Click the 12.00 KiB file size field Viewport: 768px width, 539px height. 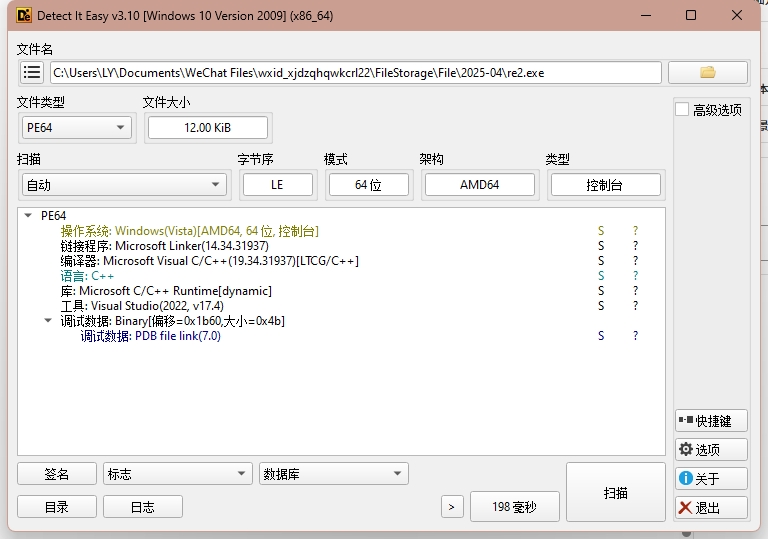click(x=208, y=128)
